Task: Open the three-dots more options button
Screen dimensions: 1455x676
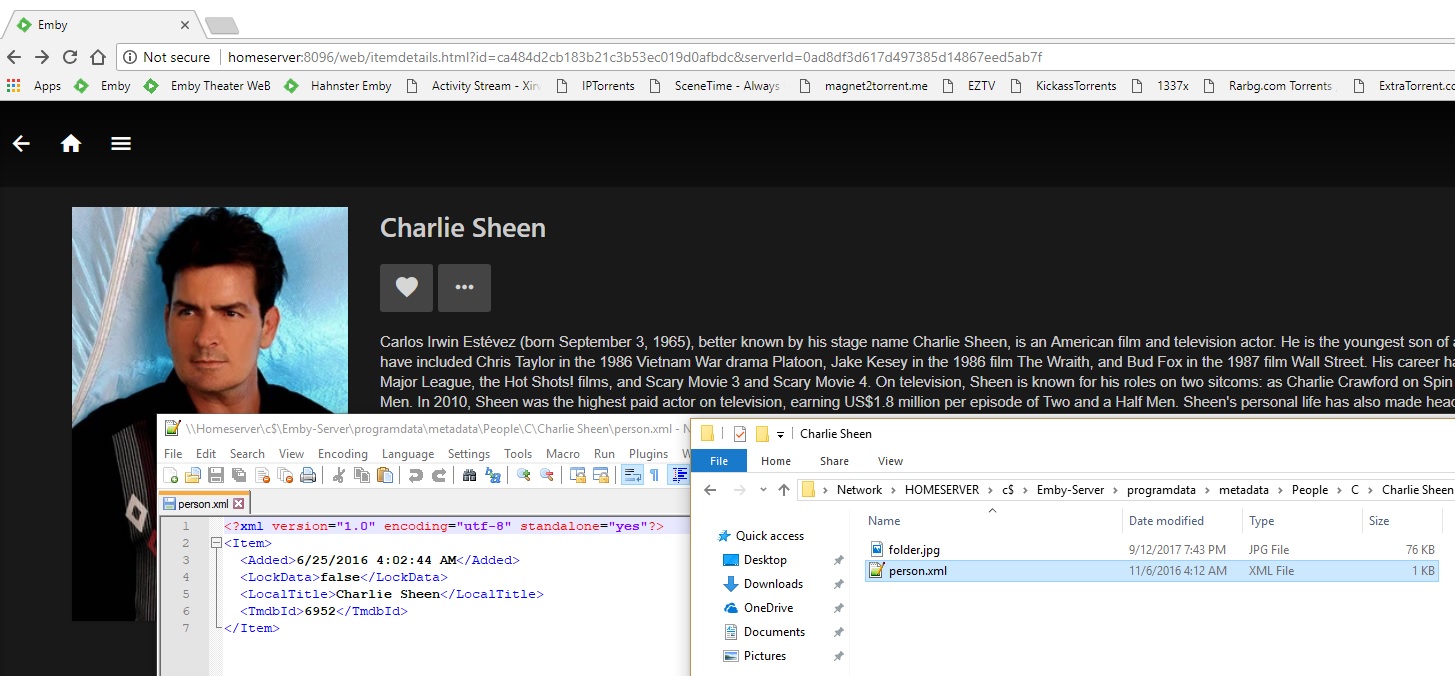Action: point(464,288)
